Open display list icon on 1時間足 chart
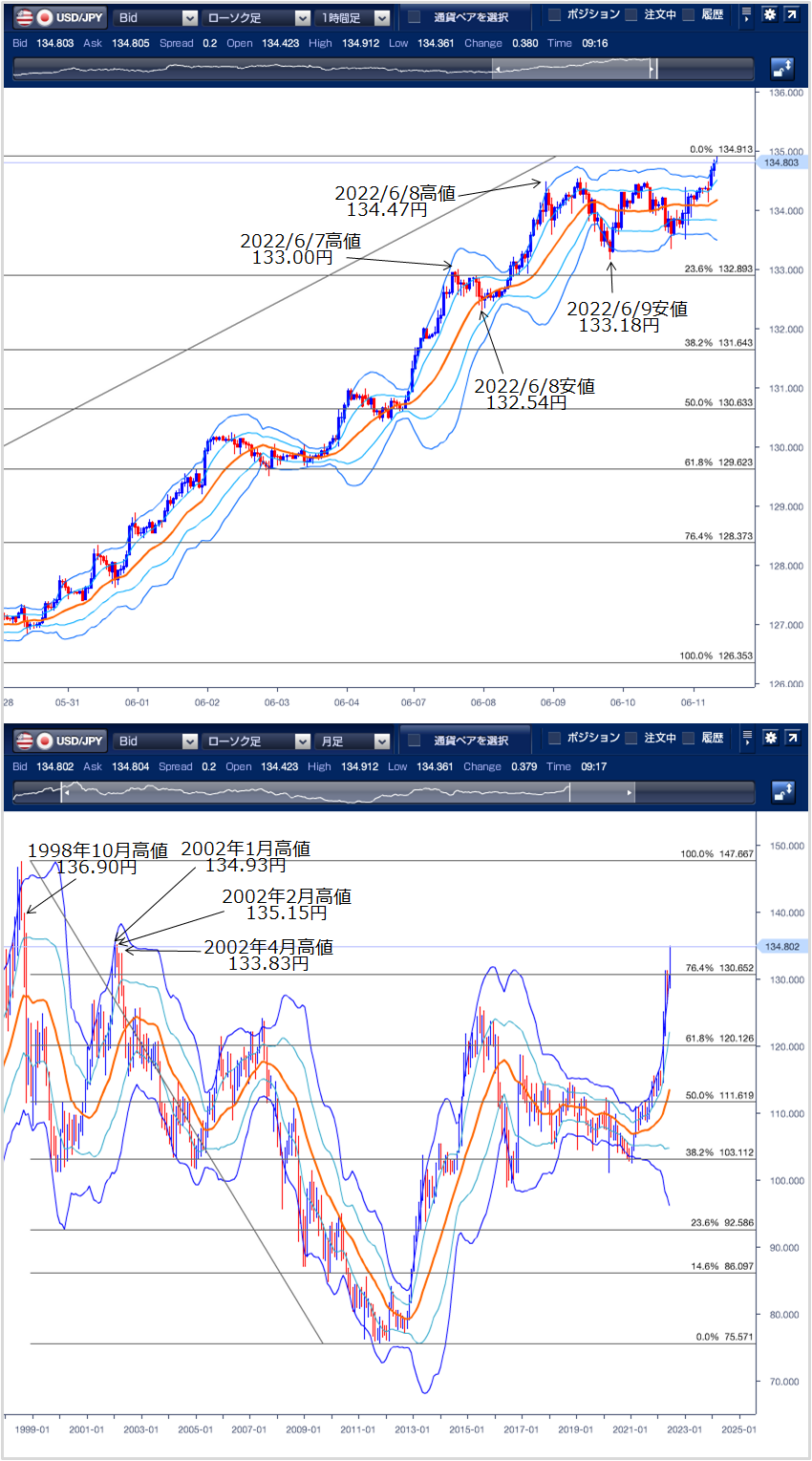 pos(746,16)
